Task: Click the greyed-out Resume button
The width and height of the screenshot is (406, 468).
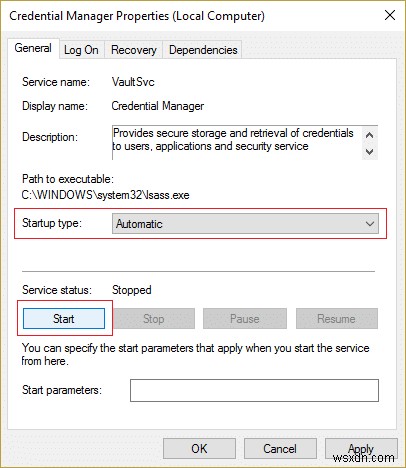Action: tap(337, 319)
